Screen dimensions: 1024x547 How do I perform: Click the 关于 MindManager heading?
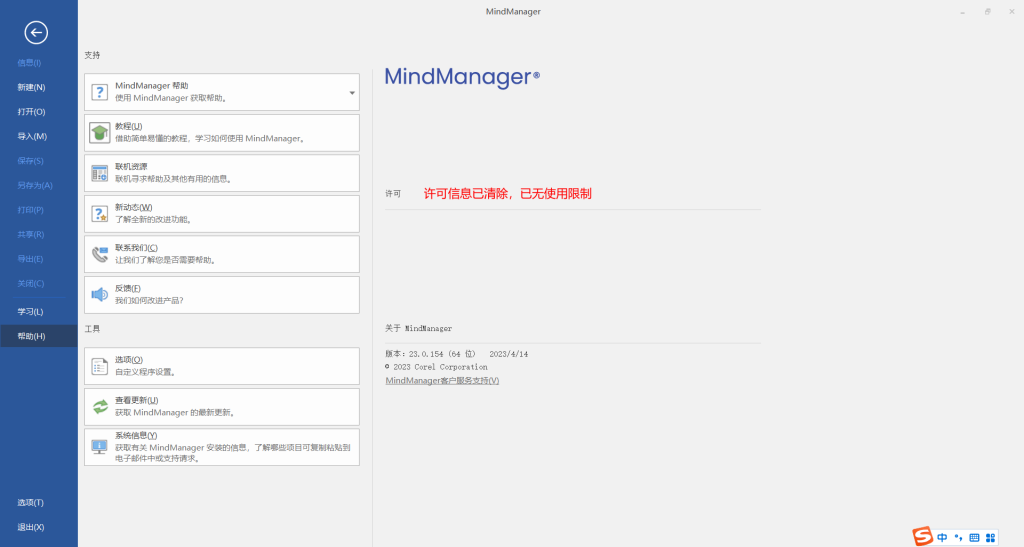tap(418, 328)
